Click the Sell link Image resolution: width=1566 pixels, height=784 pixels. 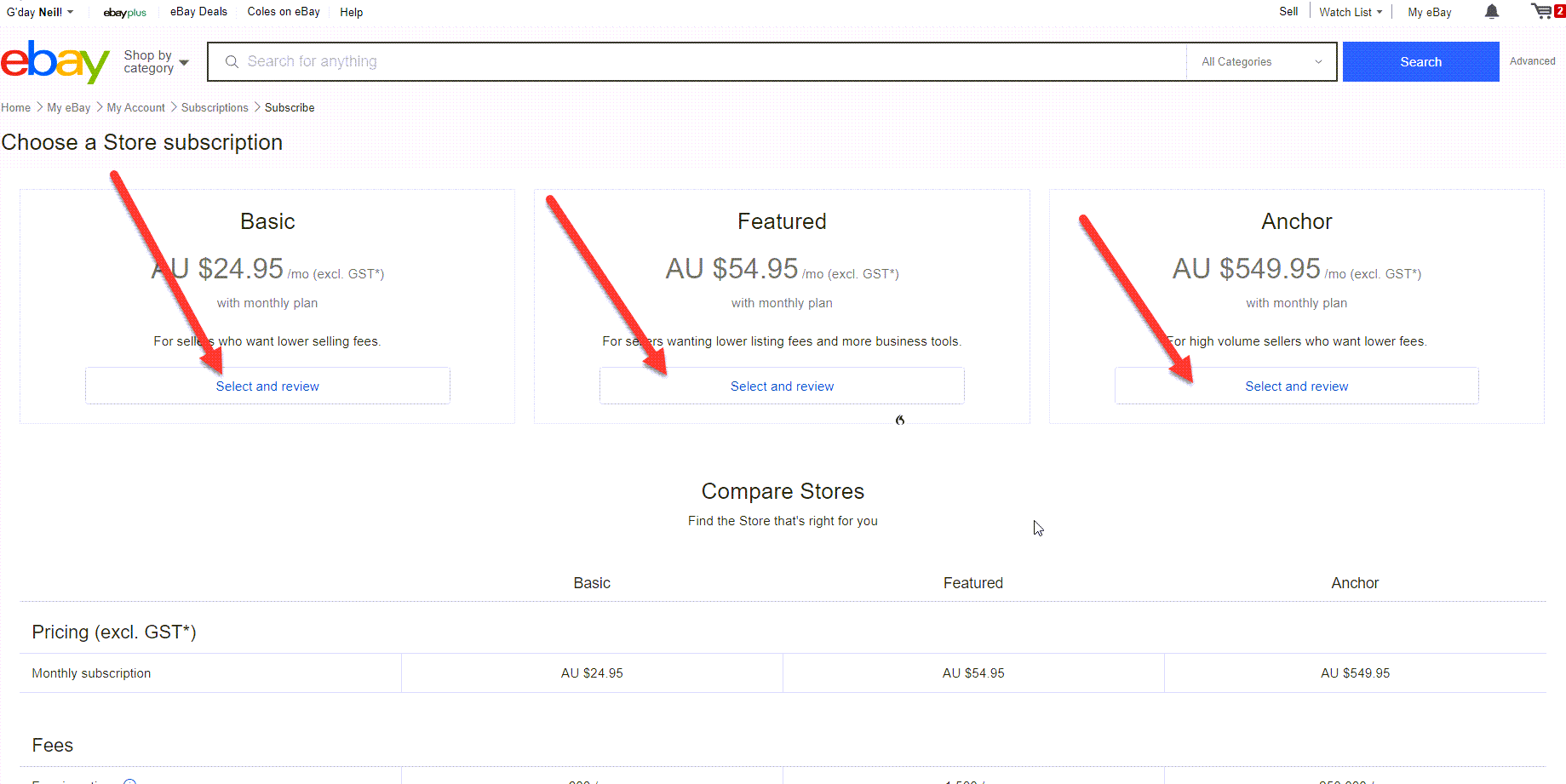1288,12
